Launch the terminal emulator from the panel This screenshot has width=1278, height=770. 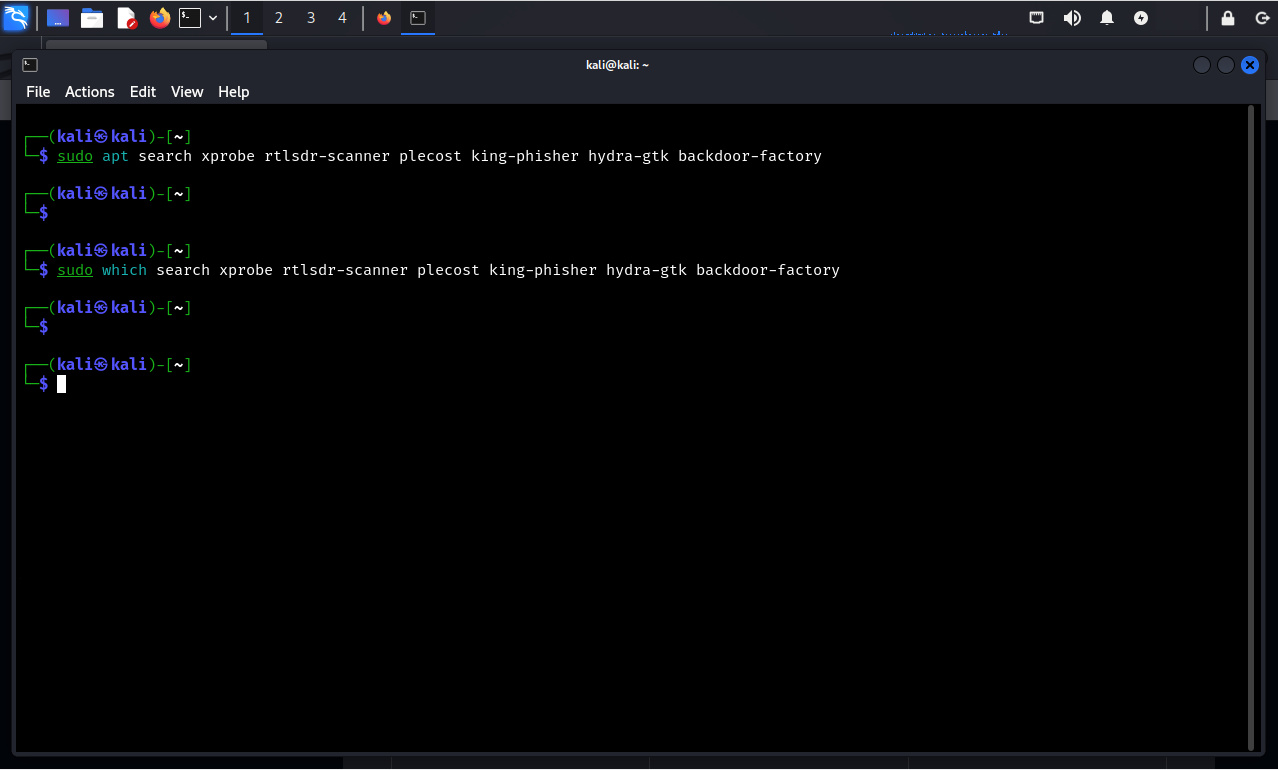click(x=189, y=18)
